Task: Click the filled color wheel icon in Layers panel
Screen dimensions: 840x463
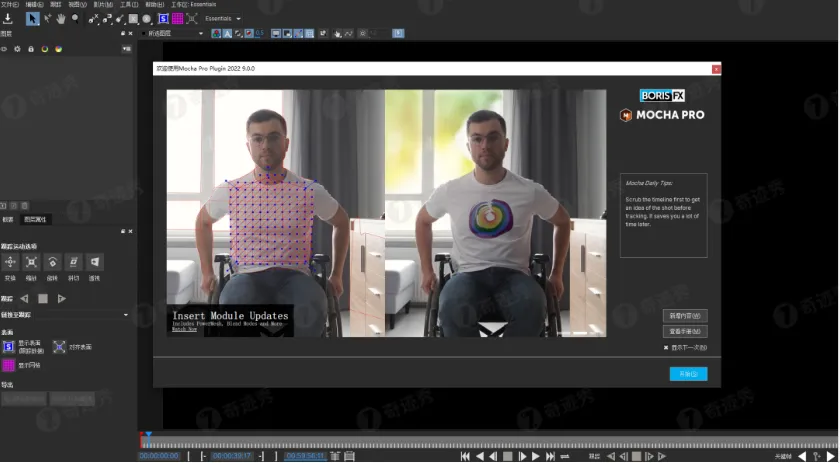Action: 58,49
